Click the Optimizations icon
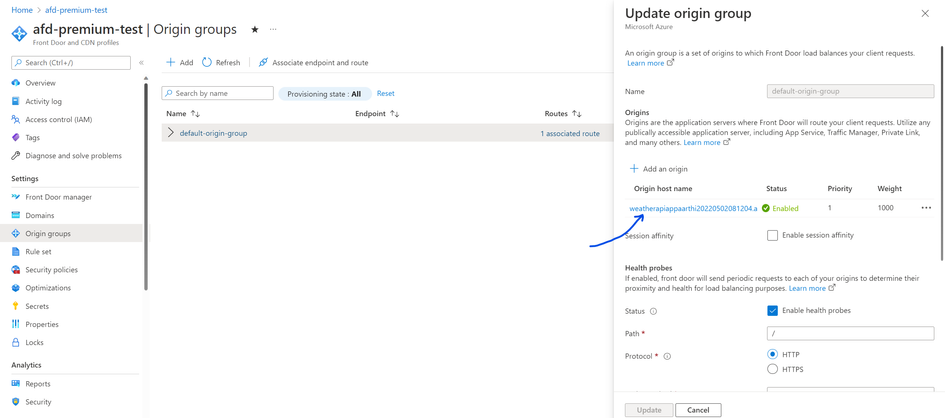Viewport: 945px width, 418px height. tap(16, 288)
